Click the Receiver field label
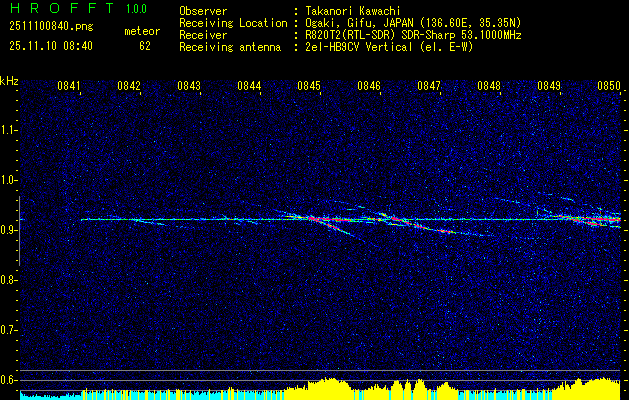The width and height of the screenshot is (629, 400). pyautogui.click(x=203, y=35)
